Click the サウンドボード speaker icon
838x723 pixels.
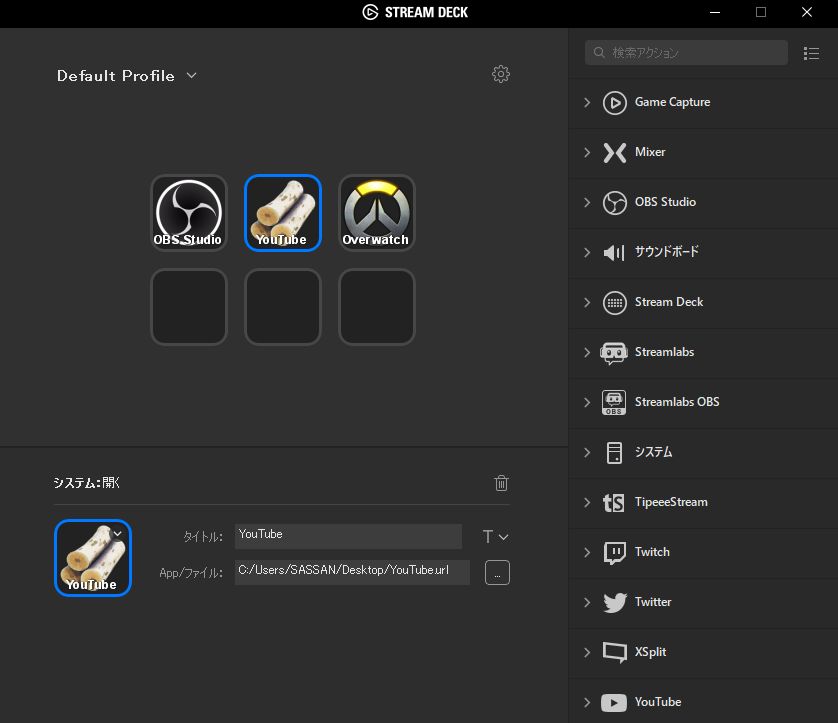coord(614,252)
